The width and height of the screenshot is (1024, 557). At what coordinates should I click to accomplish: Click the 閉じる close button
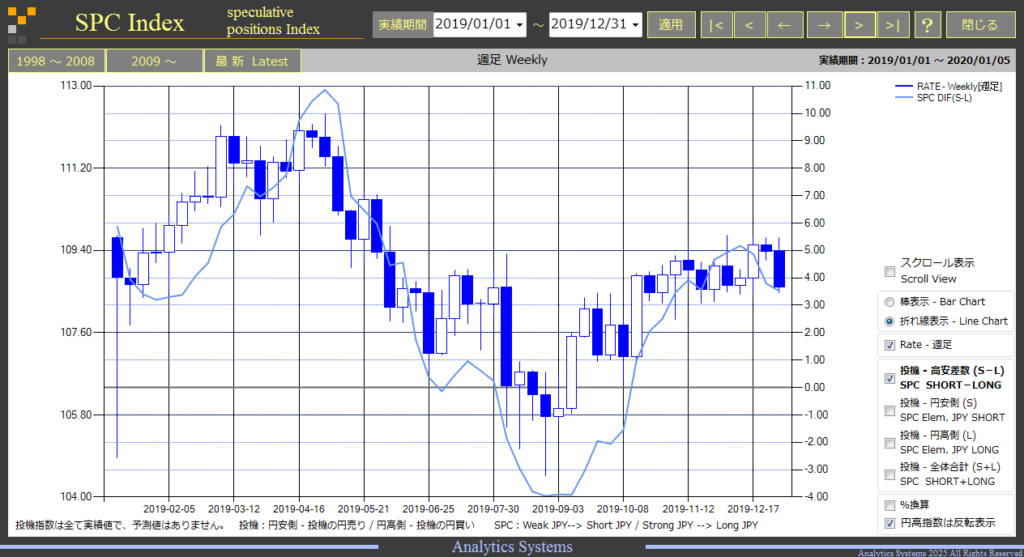click(980, 25)
